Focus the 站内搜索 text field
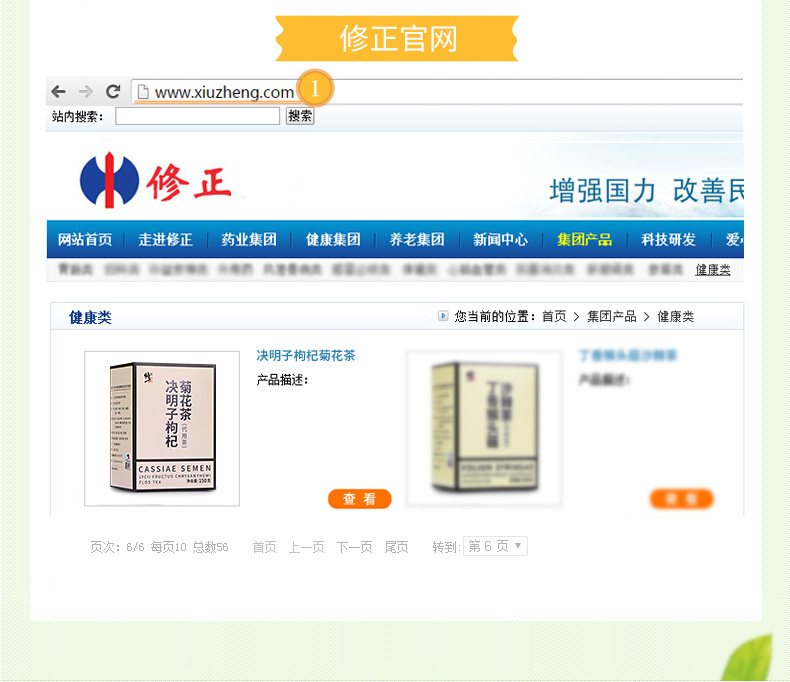The image size is (790, 682). point(198,116)
